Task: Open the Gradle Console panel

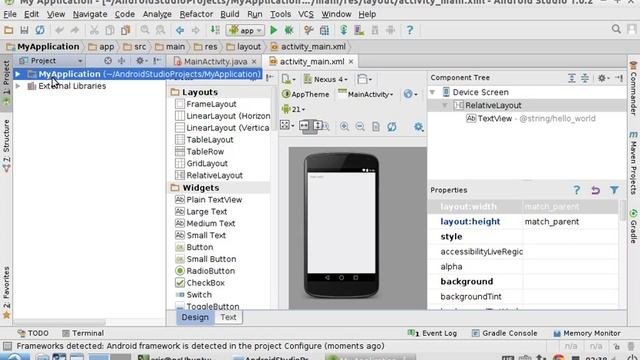Action: click(x=504, y=333)
